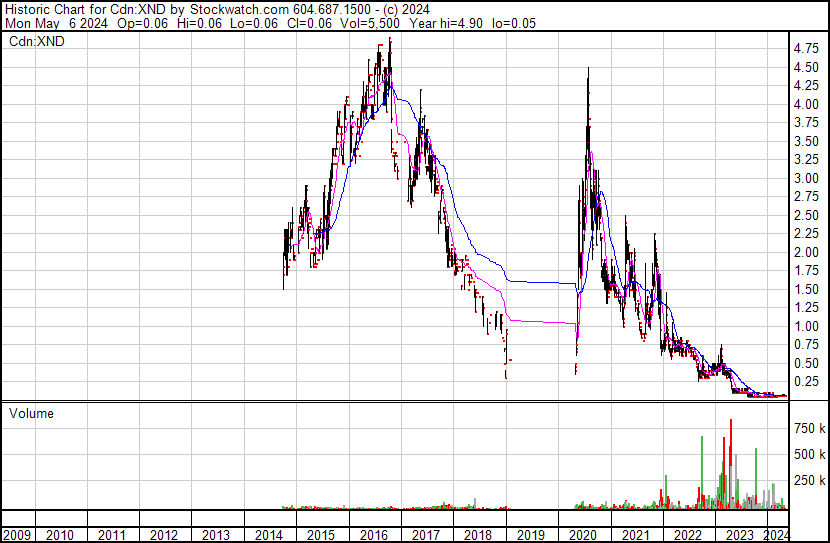Screen dimensions: 830x543
Task: Click the Vol=5,500 value in header
Action: pyautogui.click(x=387, y=23)
